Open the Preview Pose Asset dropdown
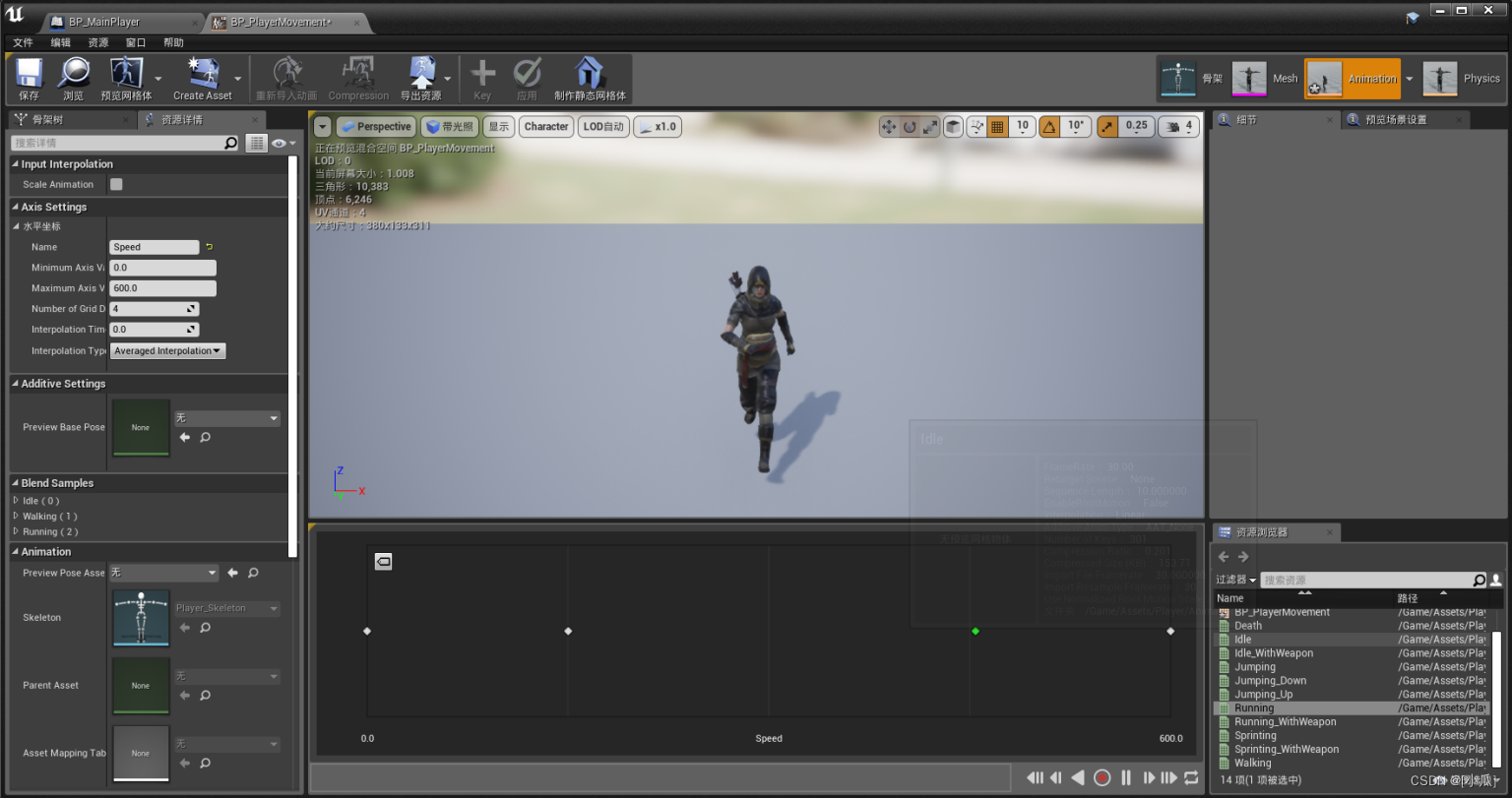This screenshot has height=798, width=1512. (x=163, y=573)
